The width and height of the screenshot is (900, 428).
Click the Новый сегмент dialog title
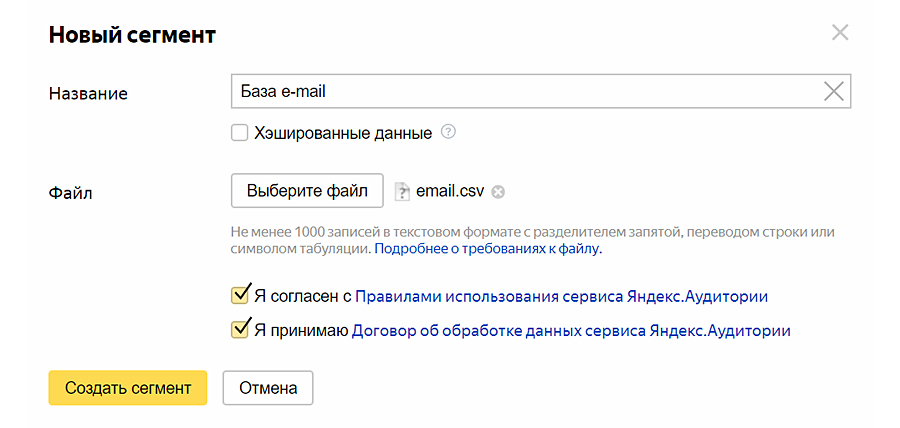(132, 35)
